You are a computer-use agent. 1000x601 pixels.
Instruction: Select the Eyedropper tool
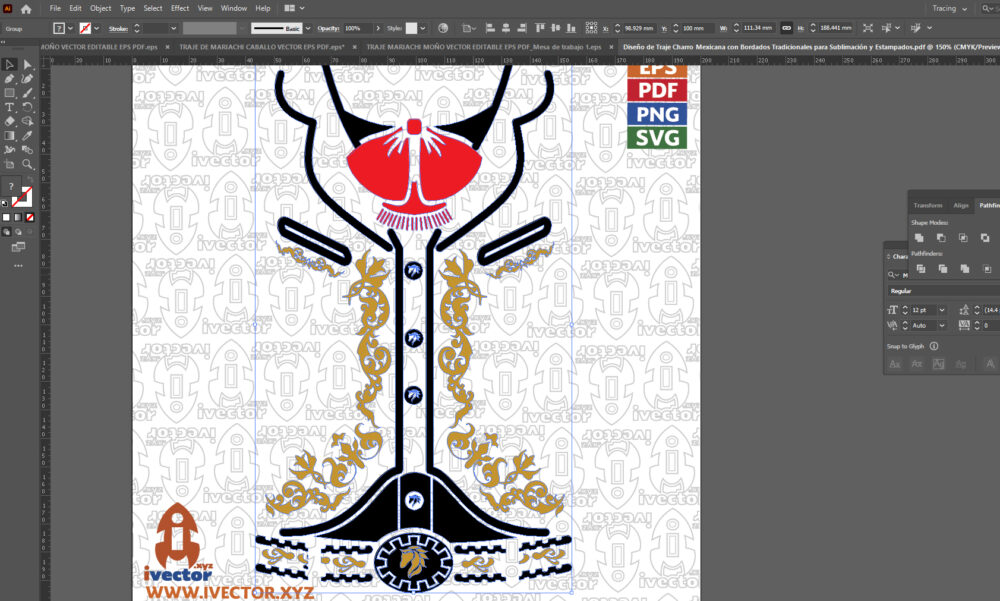(x=27, y=135)
